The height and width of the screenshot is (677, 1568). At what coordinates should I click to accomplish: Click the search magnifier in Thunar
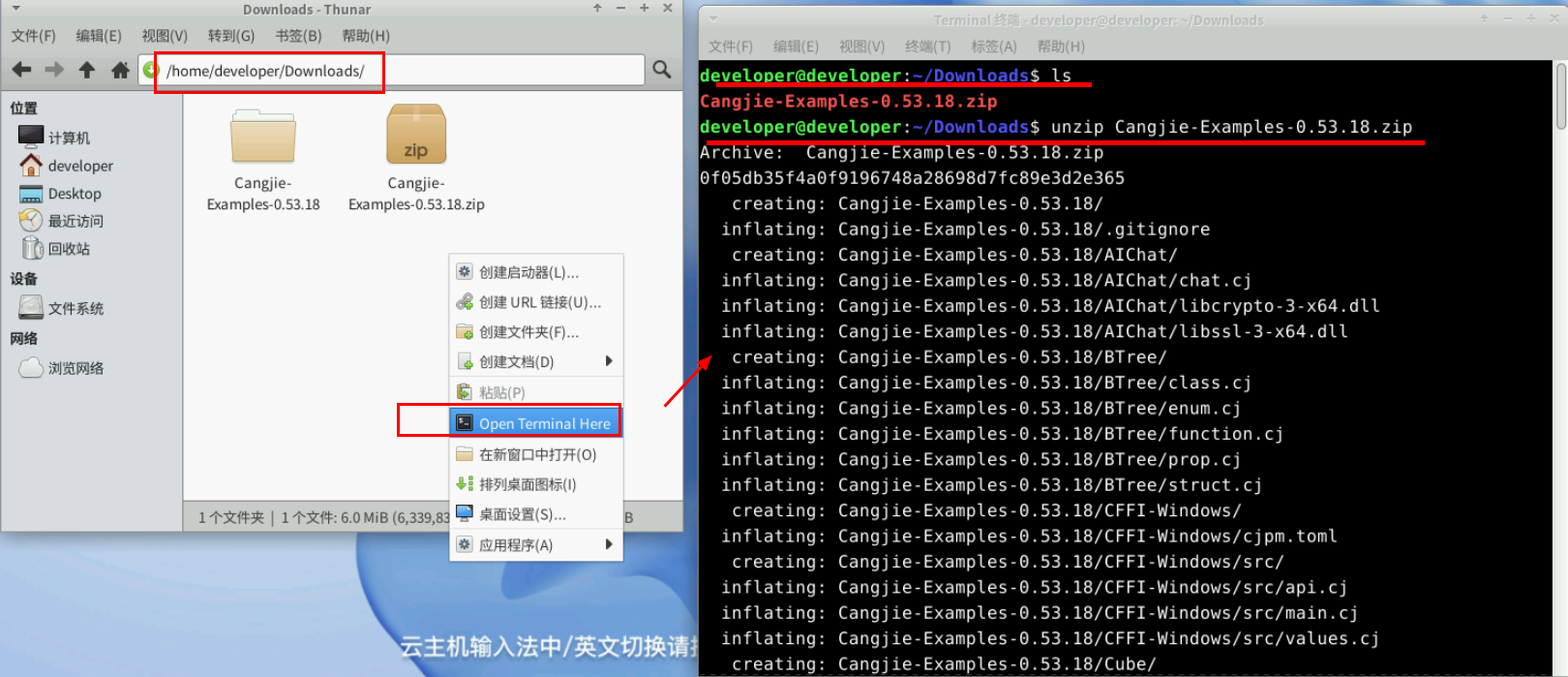pyautogui.click(x=662, y=70)
